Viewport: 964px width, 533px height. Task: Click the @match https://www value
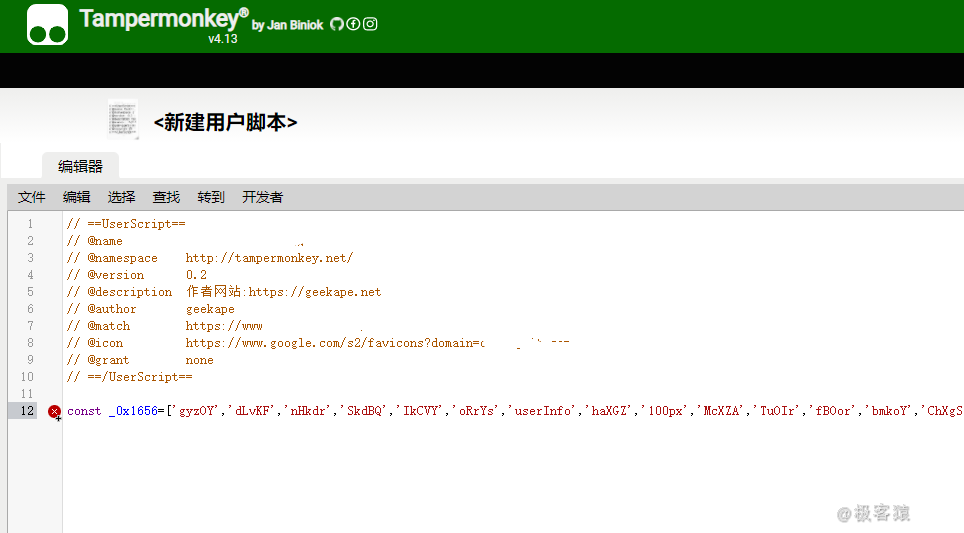(224, 326)
